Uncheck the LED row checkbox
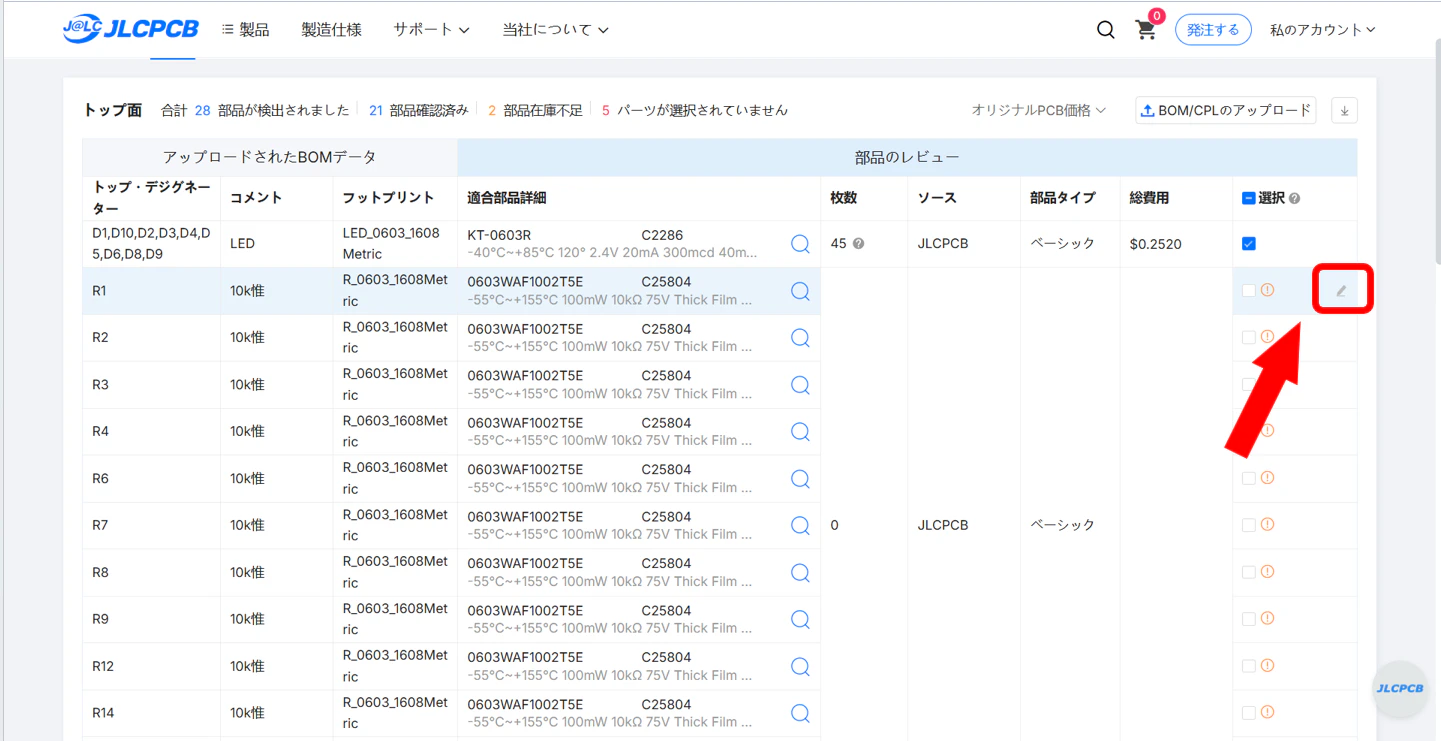1441x741 pixels. point(1248,244)
